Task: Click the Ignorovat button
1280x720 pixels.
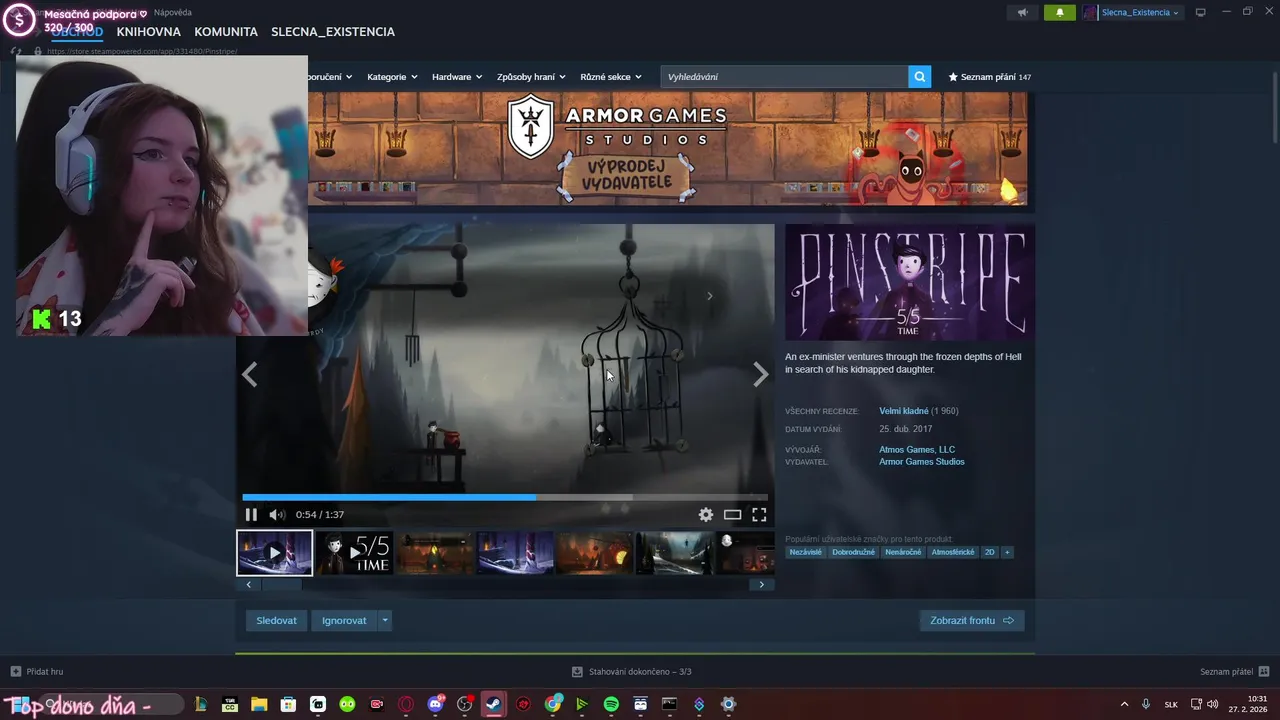Action: coord(344,621)
